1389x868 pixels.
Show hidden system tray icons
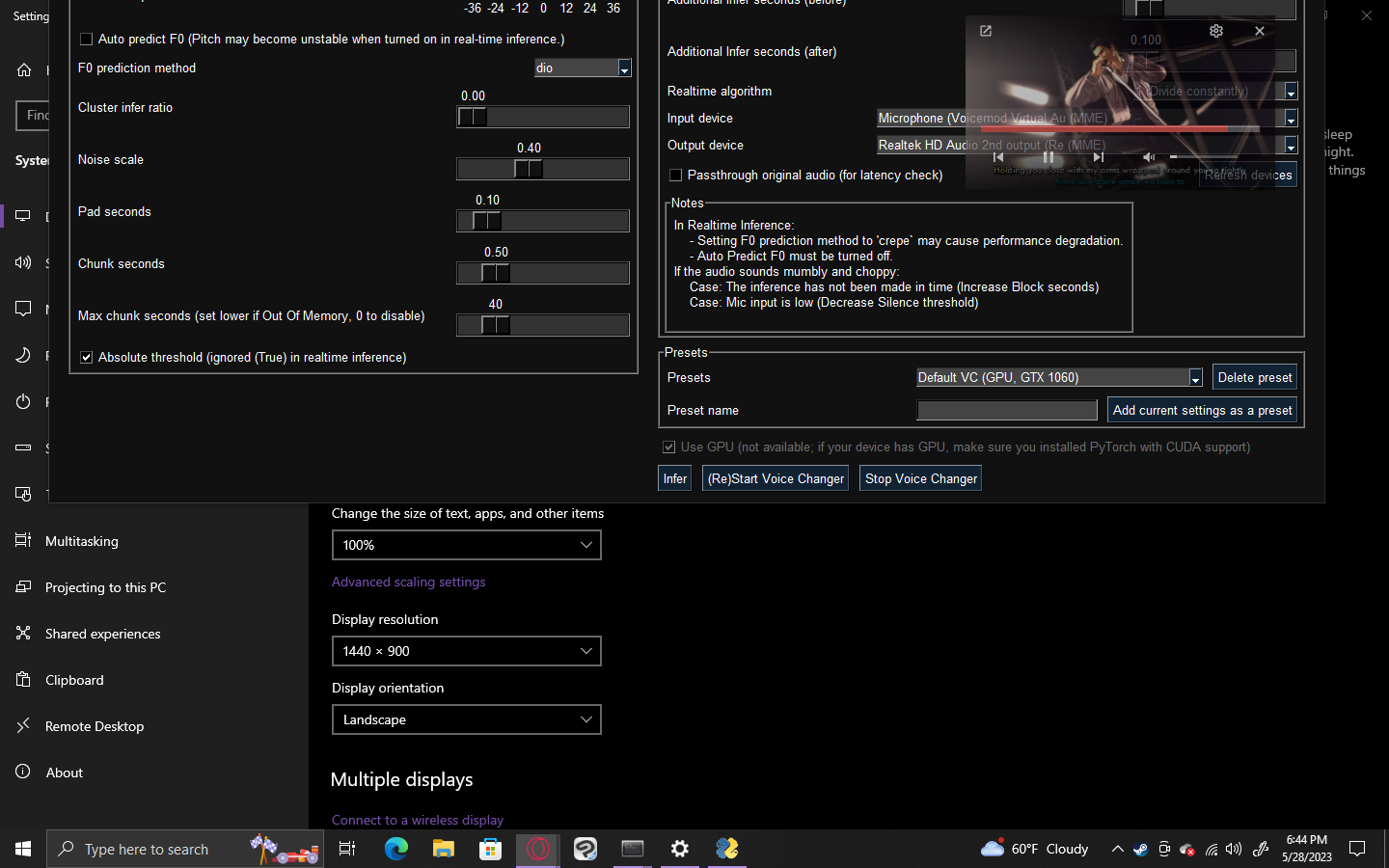[x=1117, y=849]
